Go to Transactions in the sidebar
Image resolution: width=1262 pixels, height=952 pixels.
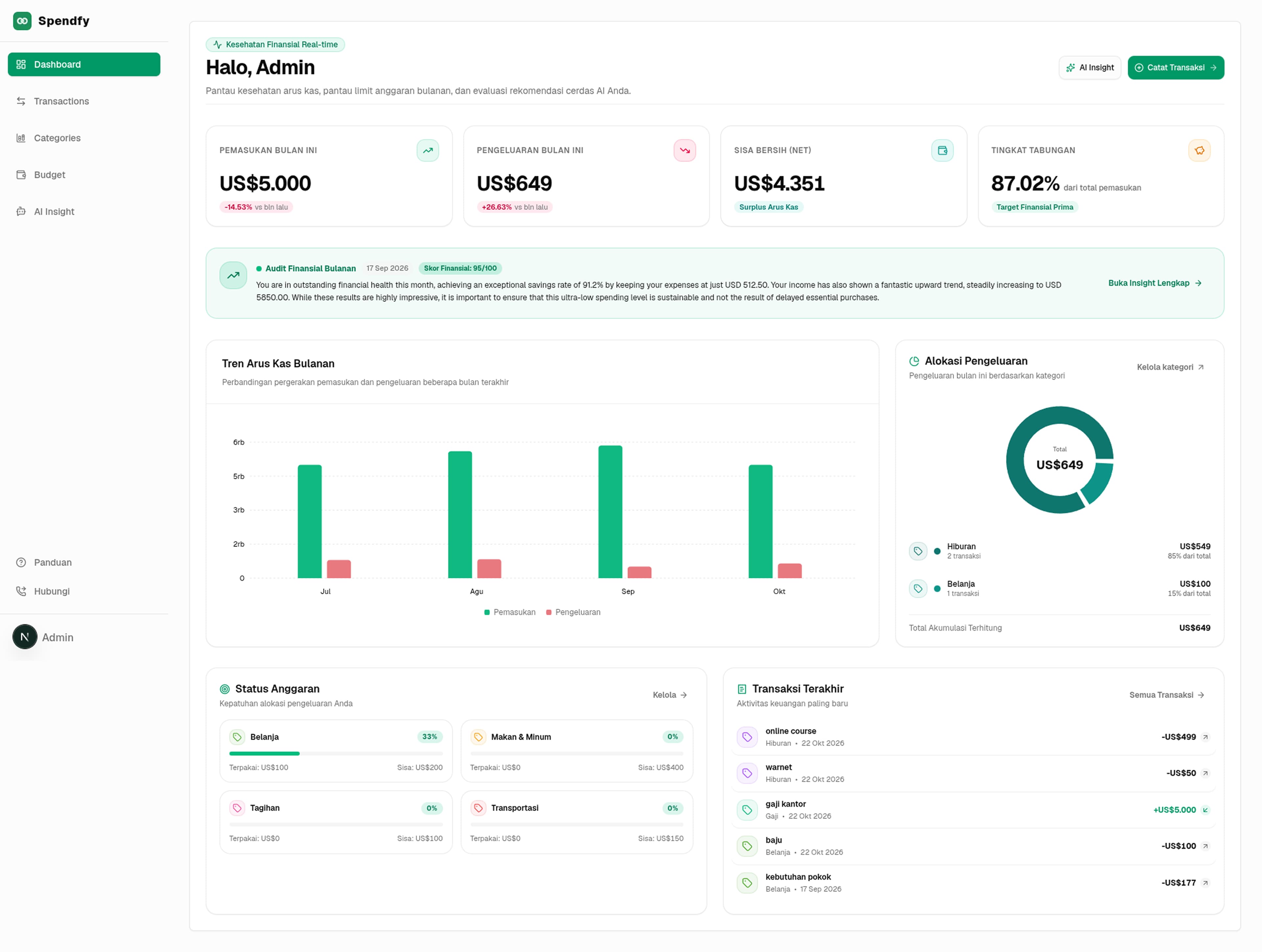click(84, 101)
